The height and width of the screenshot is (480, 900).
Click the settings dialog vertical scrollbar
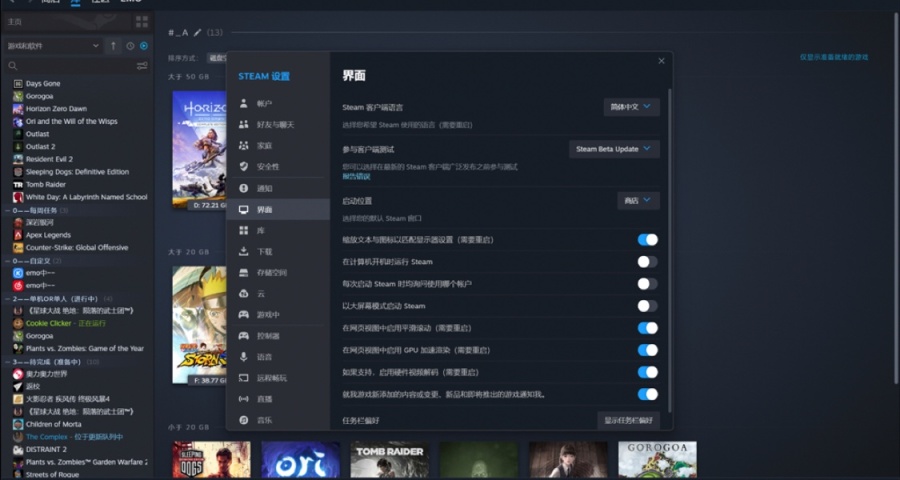click(669, 250)
